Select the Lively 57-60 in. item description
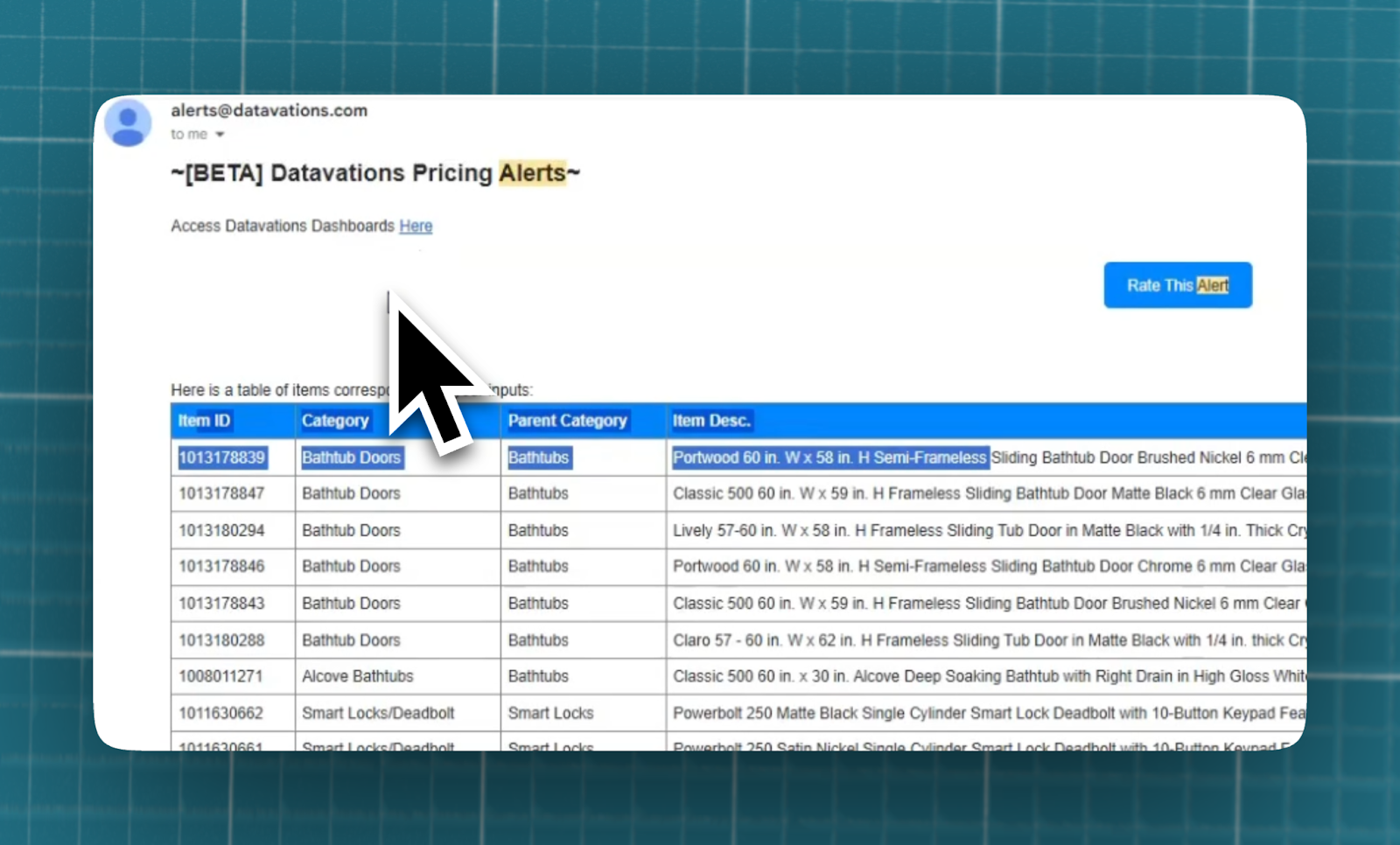 click(x=989, y=530)
